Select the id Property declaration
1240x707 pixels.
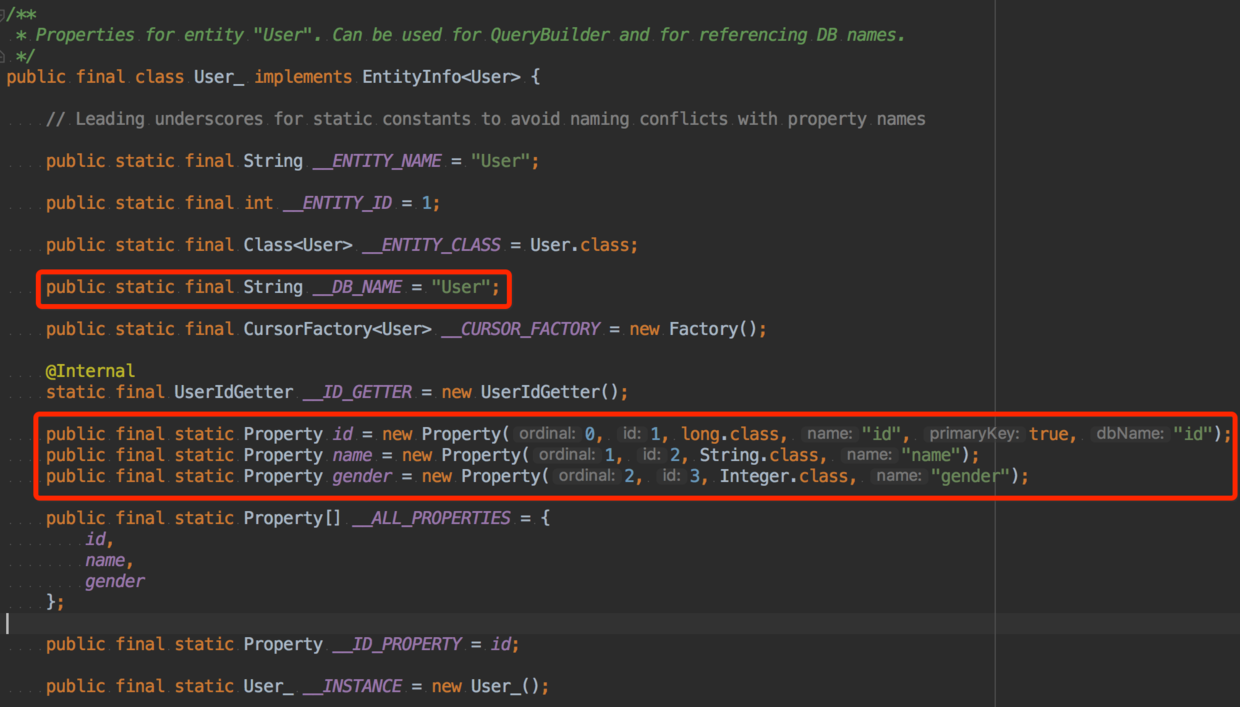[343, 433]
